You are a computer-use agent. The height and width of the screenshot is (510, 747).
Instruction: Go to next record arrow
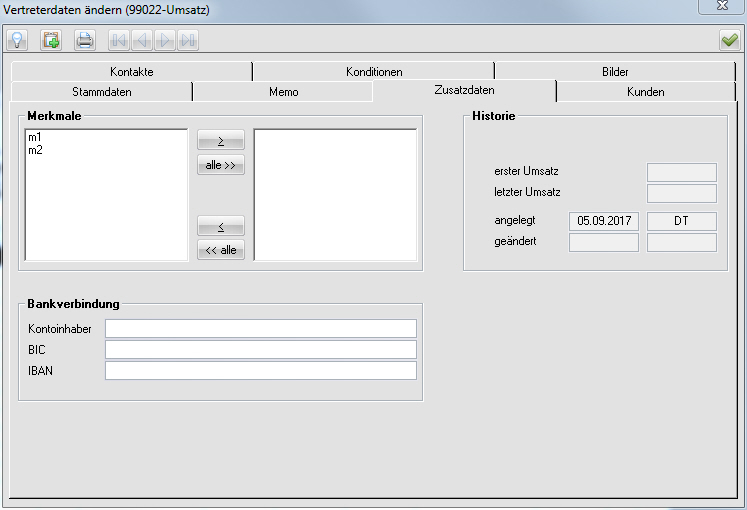(x=165, y=40)
